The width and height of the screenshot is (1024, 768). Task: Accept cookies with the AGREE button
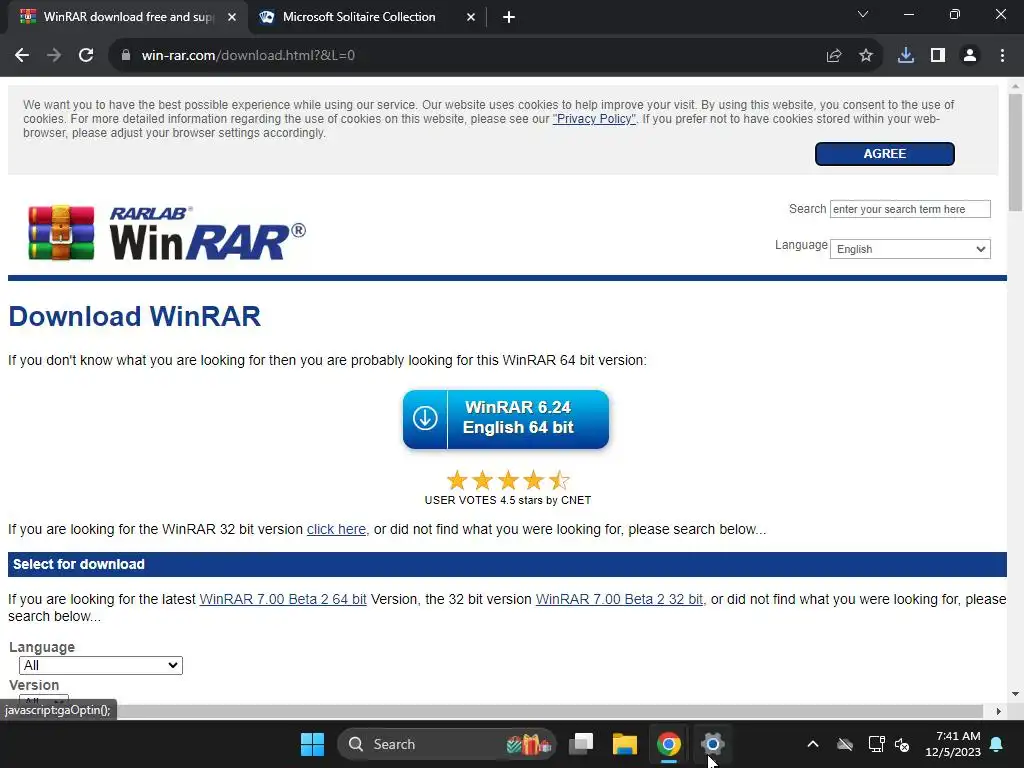884,153
